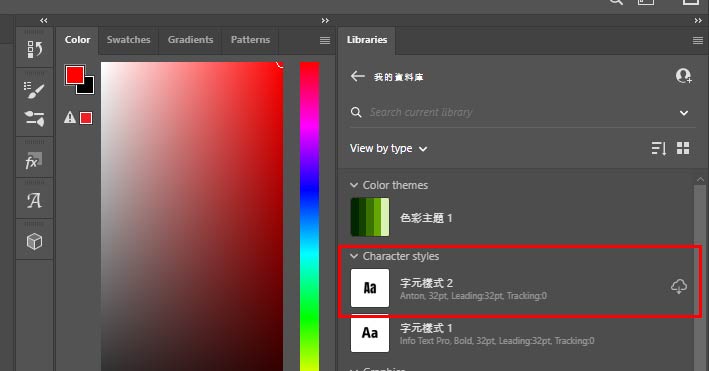This screenshot has width=709, height=371.
Task: Click the Anton 32pt style description text
Action: pos(473,296)
